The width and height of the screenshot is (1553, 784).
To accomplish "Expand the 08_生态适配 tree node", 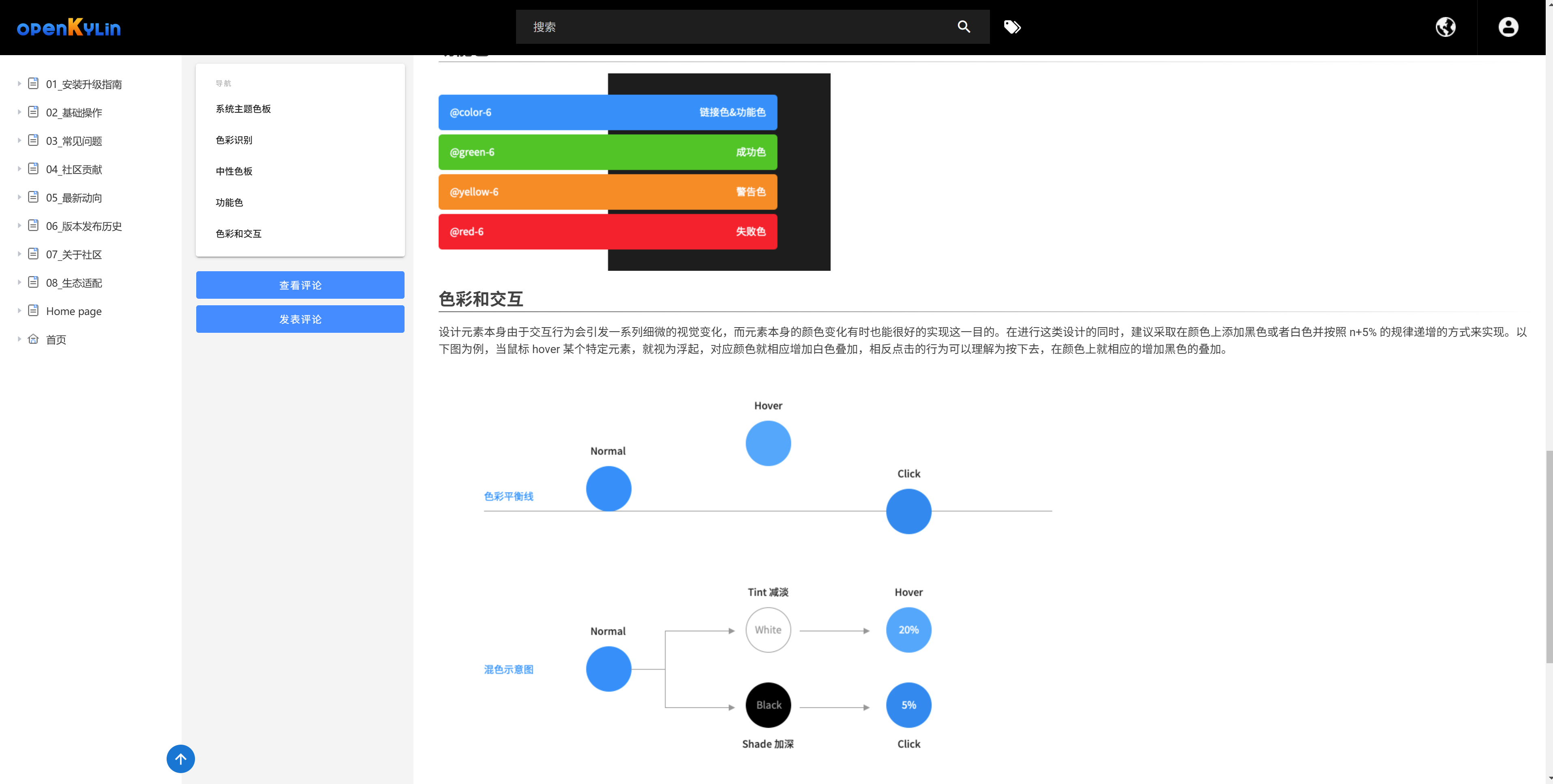I will coord(19,282).
